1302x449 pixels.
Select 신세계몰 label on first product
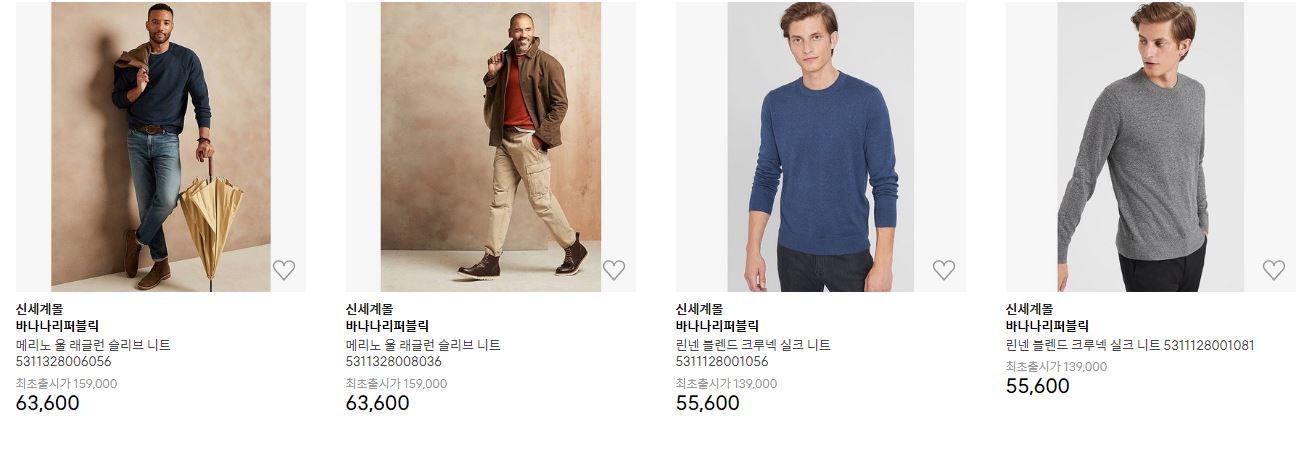[x=39, y=309]
